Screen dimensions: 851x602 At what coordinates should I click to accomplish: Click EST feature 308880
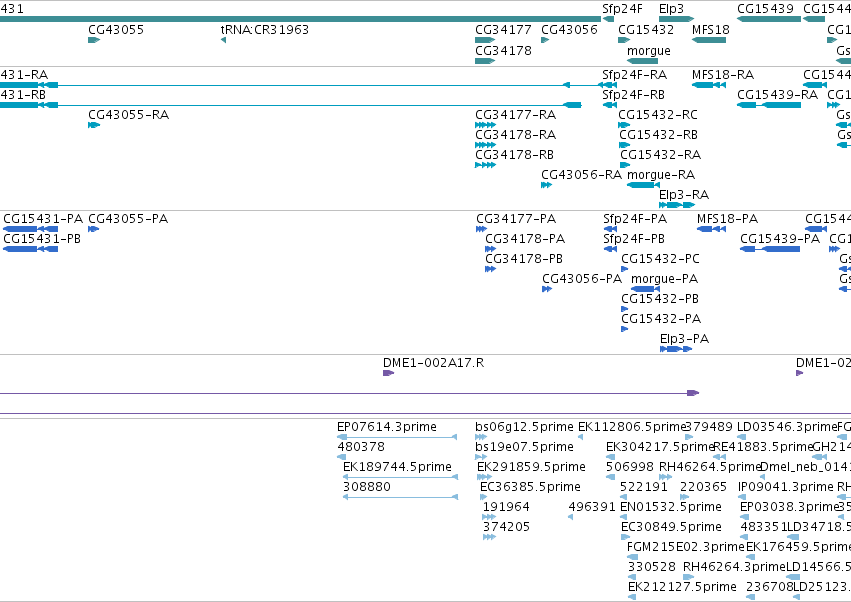point(366,488)
